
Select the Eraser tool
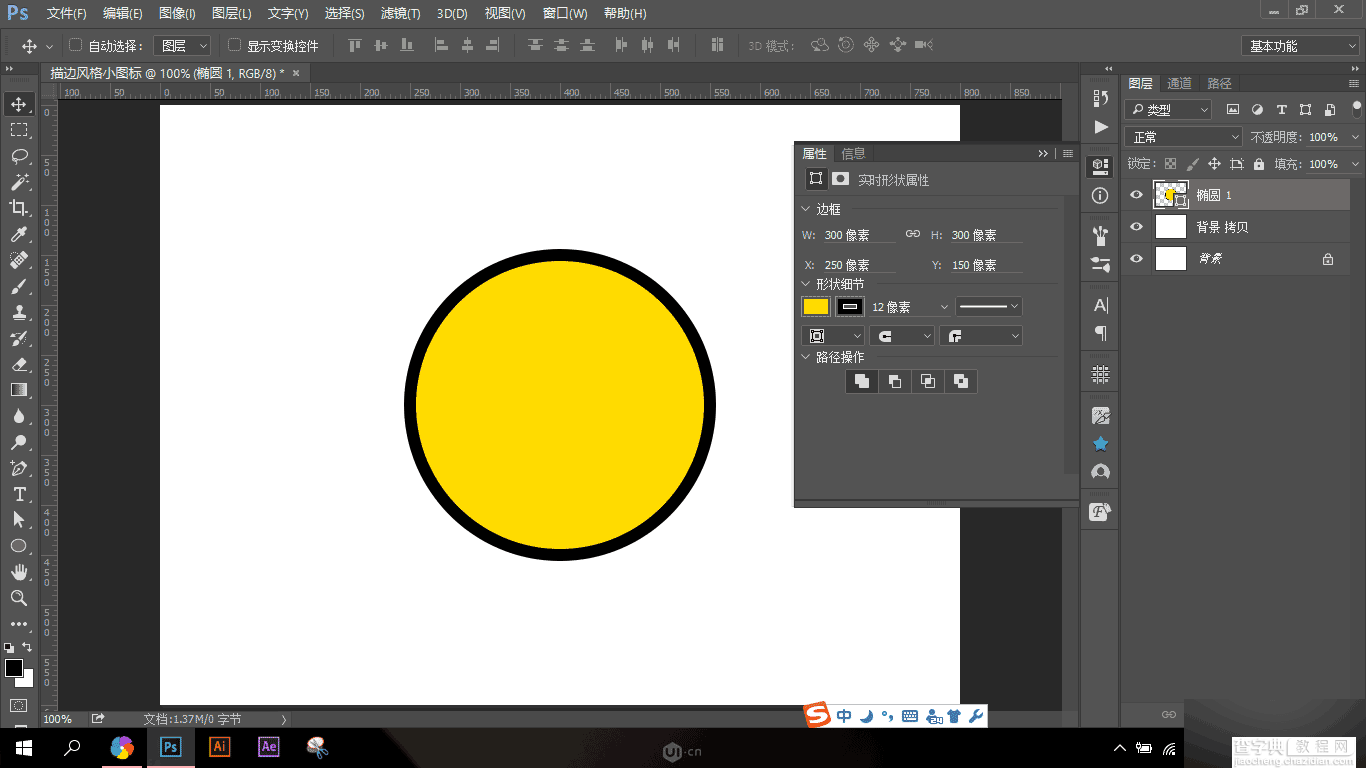18,364
